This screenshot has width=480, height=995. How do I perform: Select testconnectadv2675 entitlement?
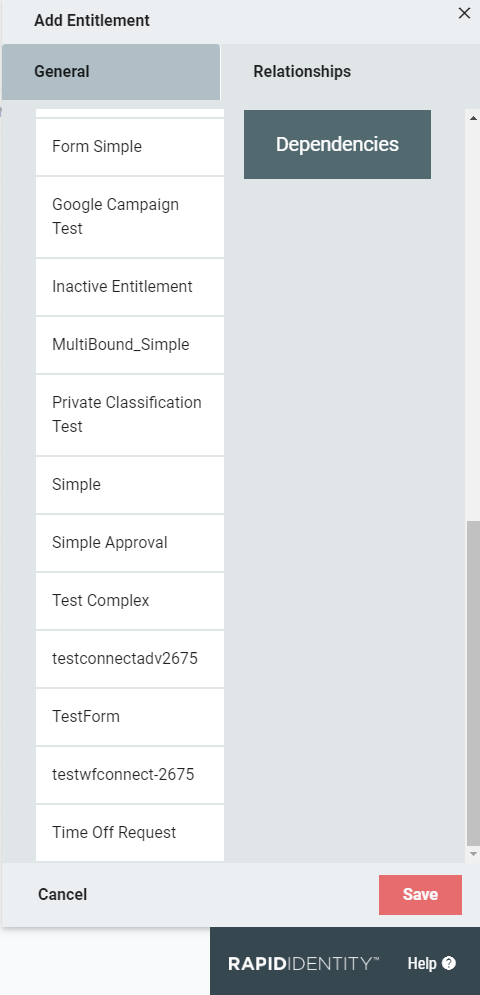[x=130, y=659]
